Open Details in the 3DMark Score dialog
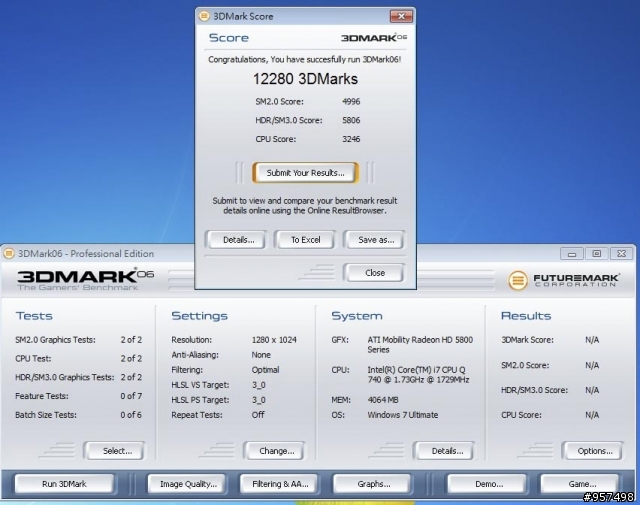Screen dimensions: 640x505 pos(236,240)
